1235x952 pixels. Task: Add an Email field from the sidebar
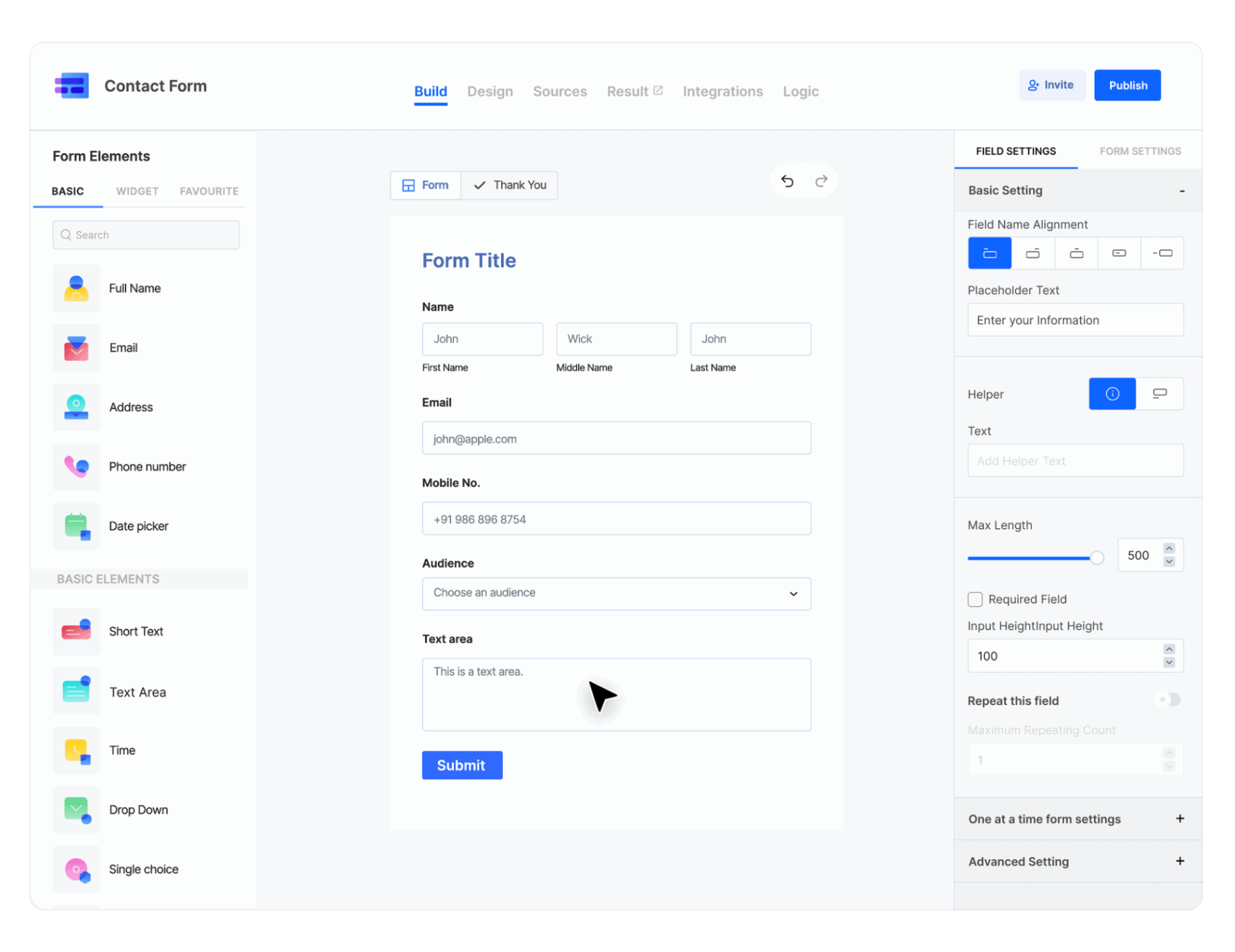76,347
